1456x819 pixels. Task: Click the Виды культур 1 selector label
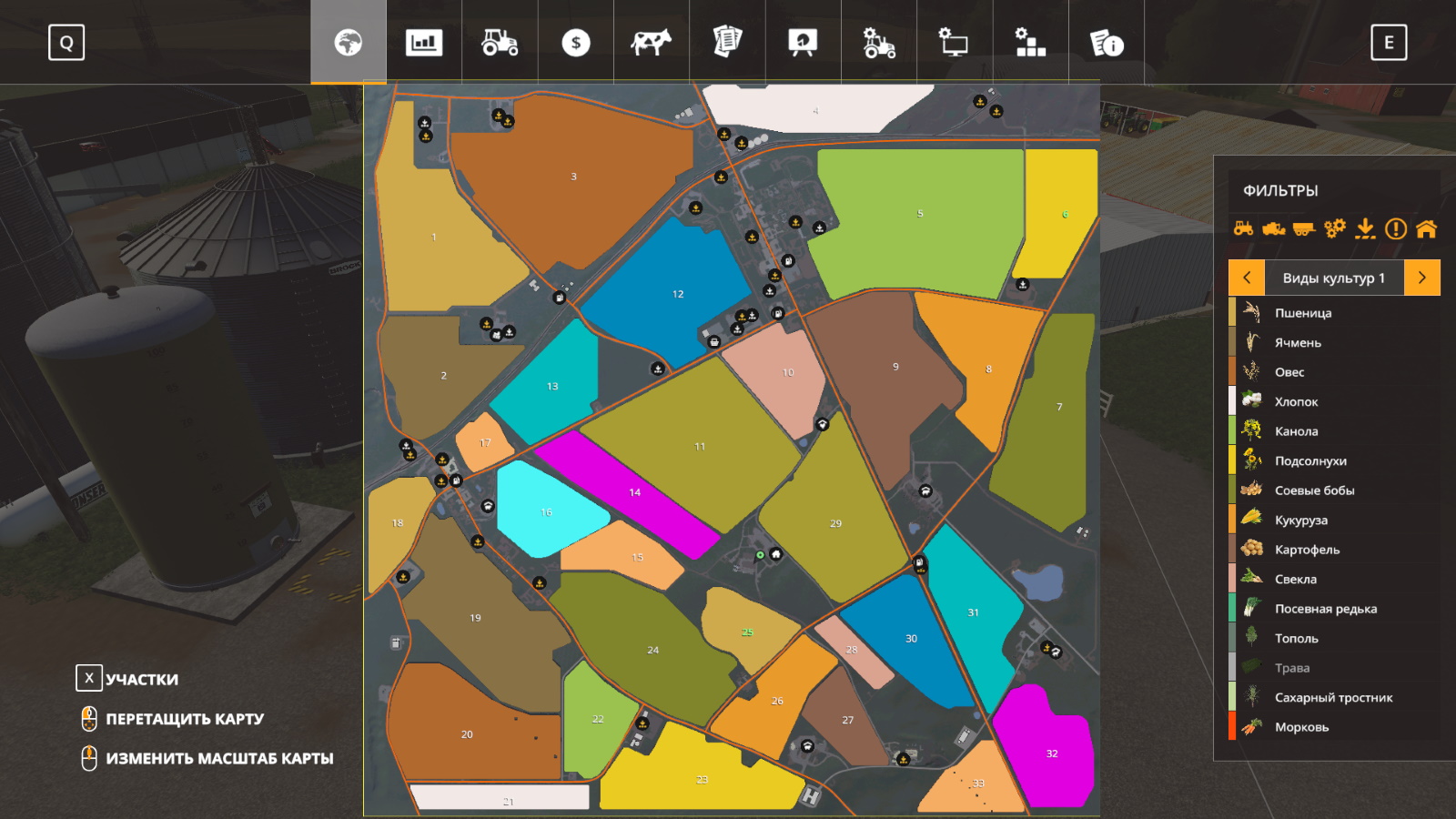click(1333, 278)
